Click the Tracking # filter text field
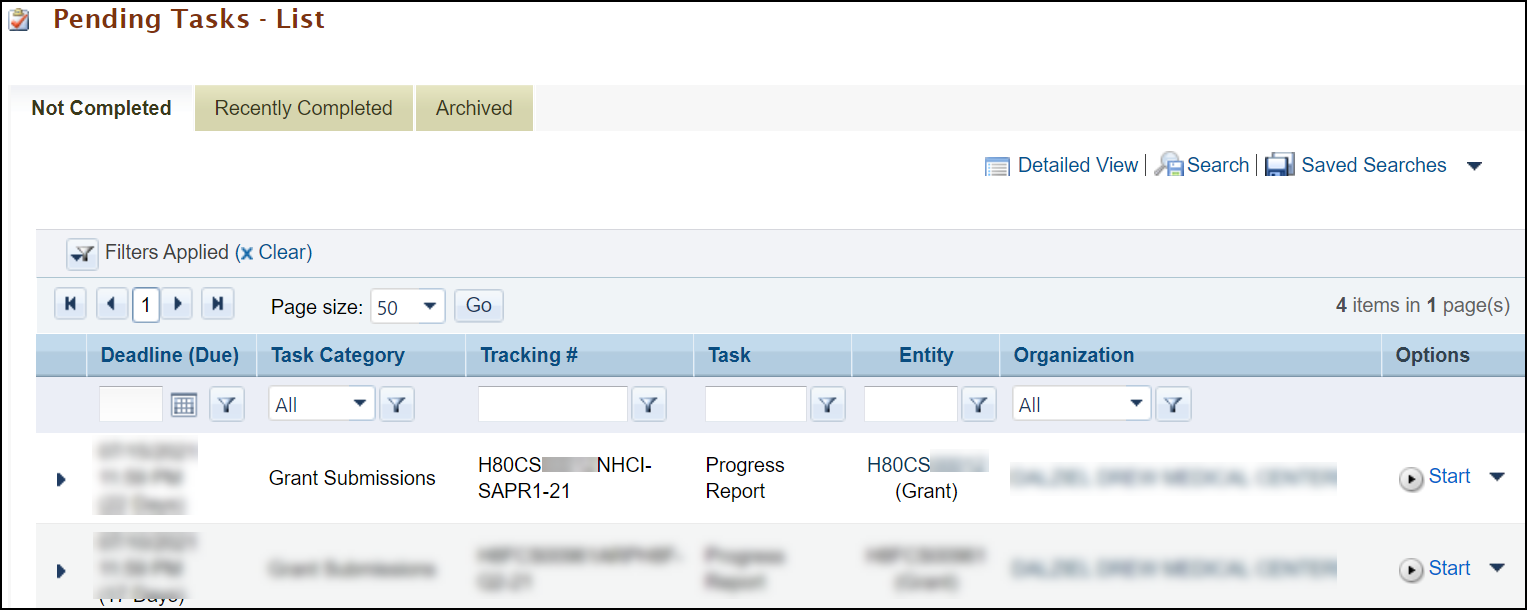This screenshot has width=1527, height=610. click(x=553, y=405)
